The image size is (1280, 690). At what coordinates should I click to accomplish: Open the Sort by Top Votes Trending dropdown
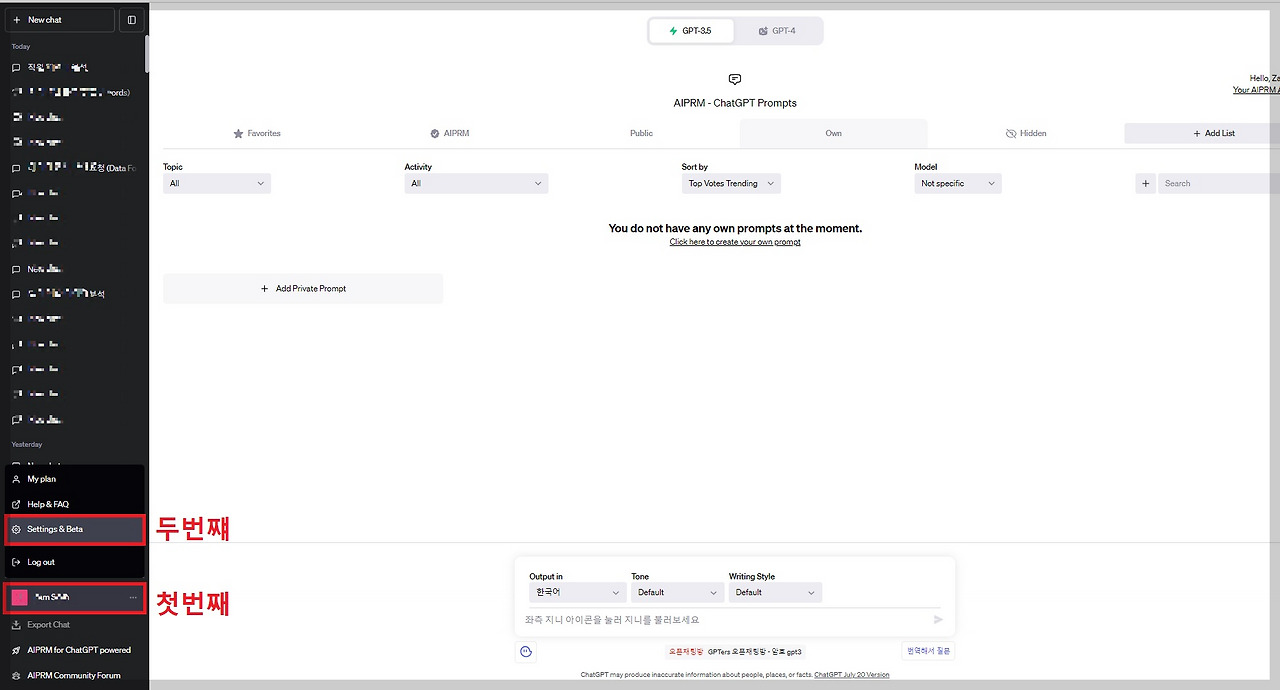(731, 184)
